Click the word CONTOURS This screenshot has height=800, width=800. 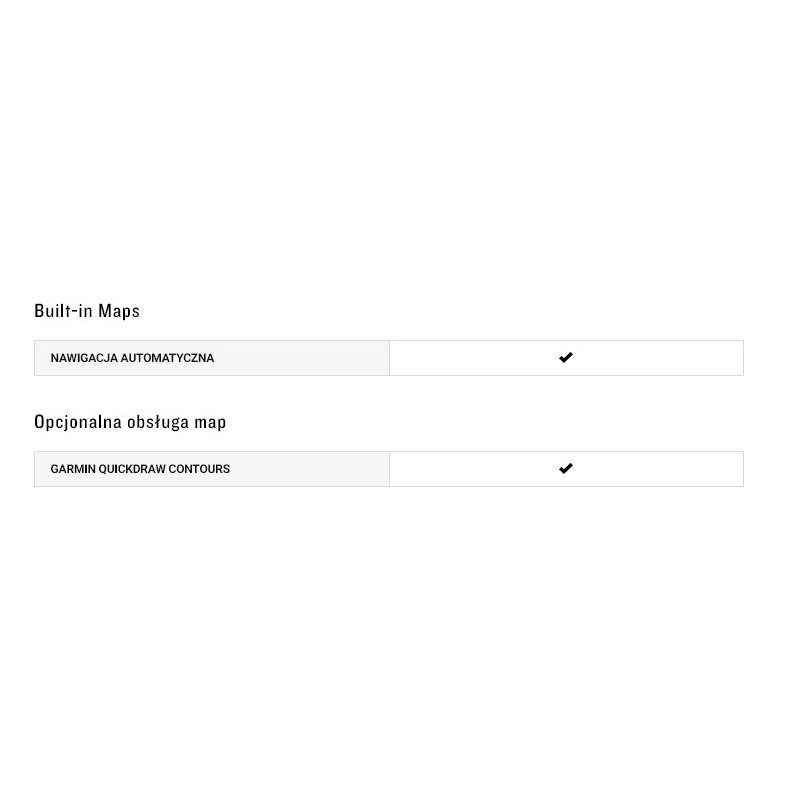[x=199, y=469]
